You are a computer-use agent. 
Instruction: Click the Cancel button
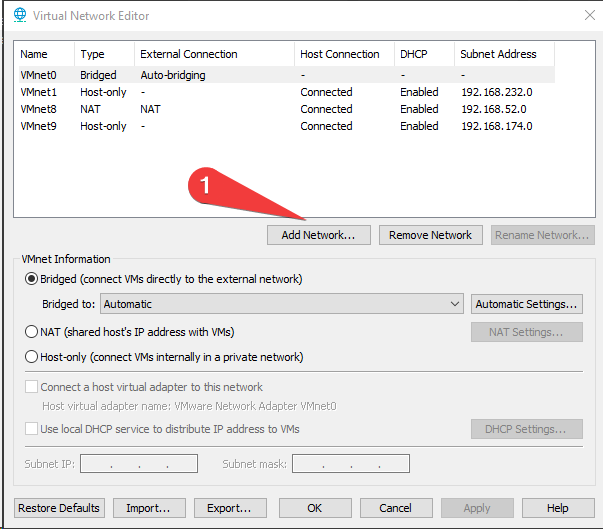396,508
